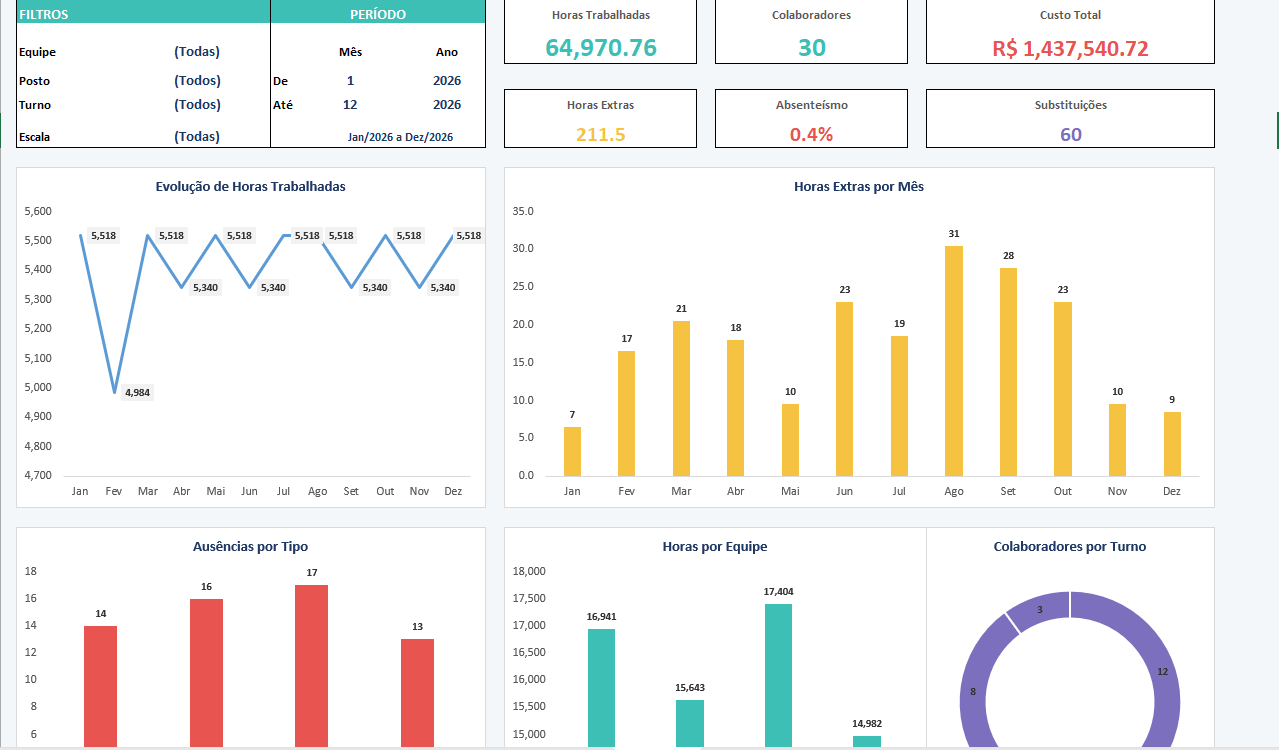1279x750 pixels.
Task: Click the Mar bar in Horas Extras chart
Action: [681, 398]
